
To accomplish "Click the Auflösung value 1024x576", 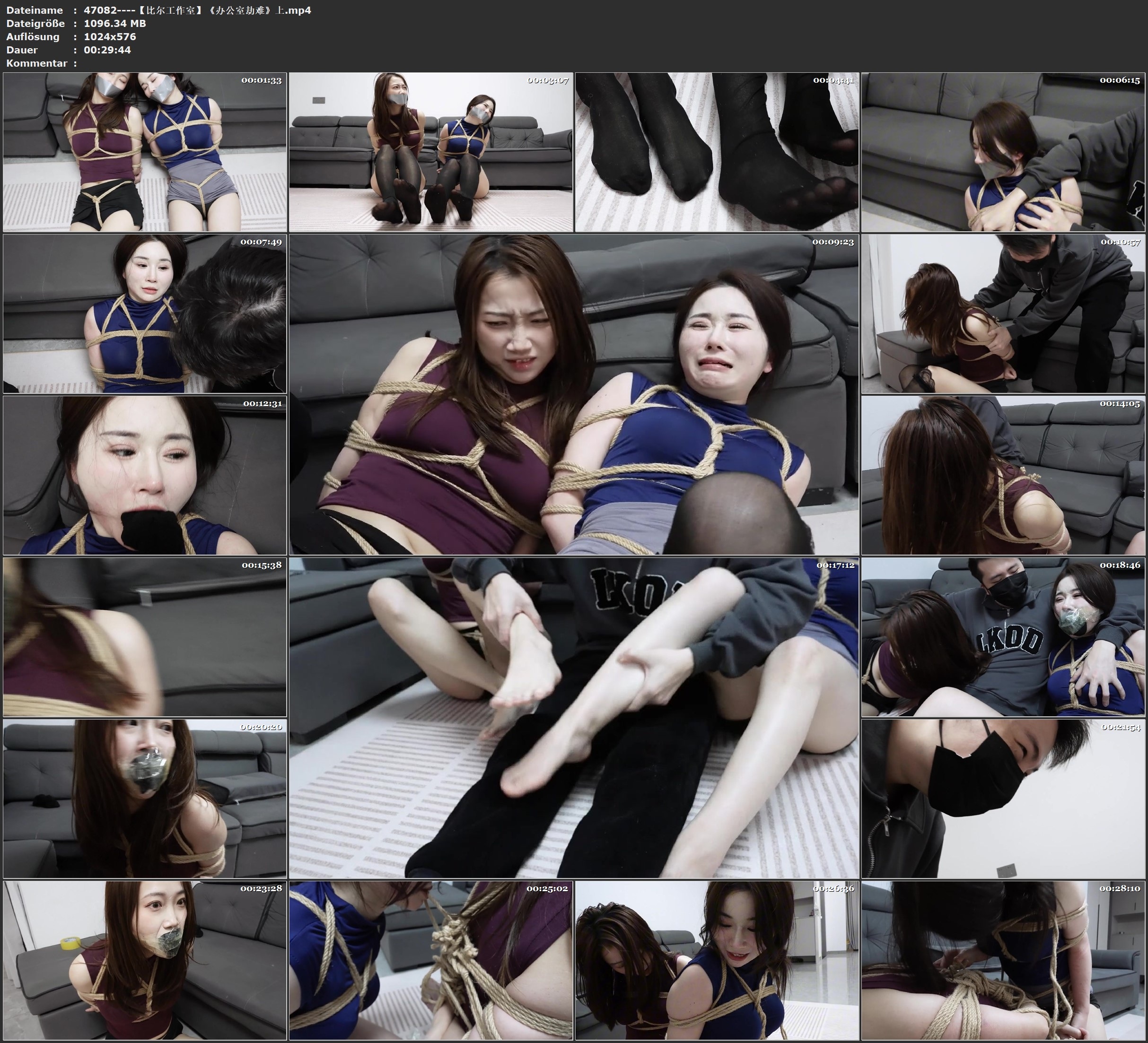I will [x=109, y=36].
